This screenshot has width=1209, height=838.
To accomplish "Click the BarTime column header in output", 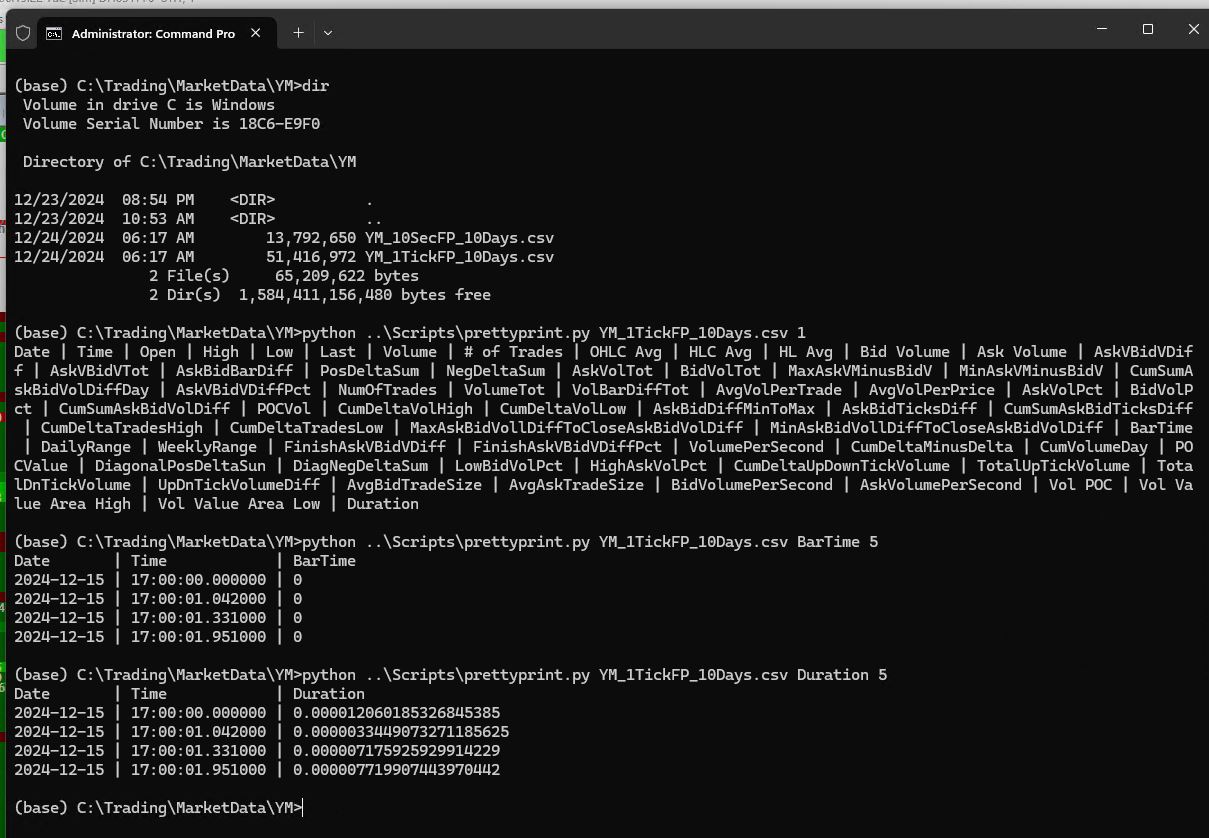I will pos(324,561).
